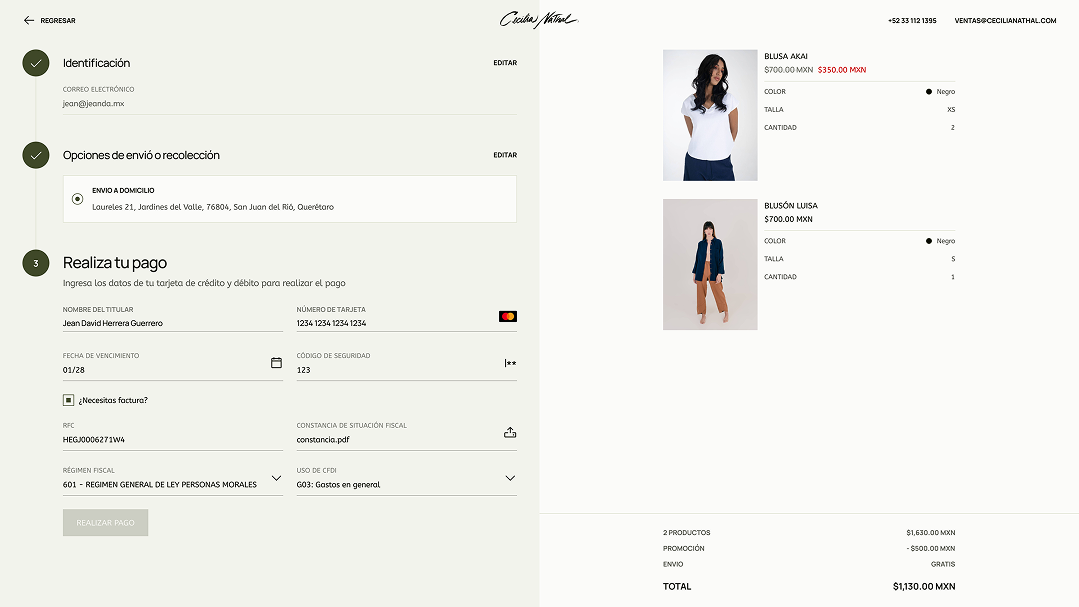The height and width of the screenshot is (607, 1079).
Task: Click the ventas@cecilianathal.com email link
Action: pos(1005,21)
